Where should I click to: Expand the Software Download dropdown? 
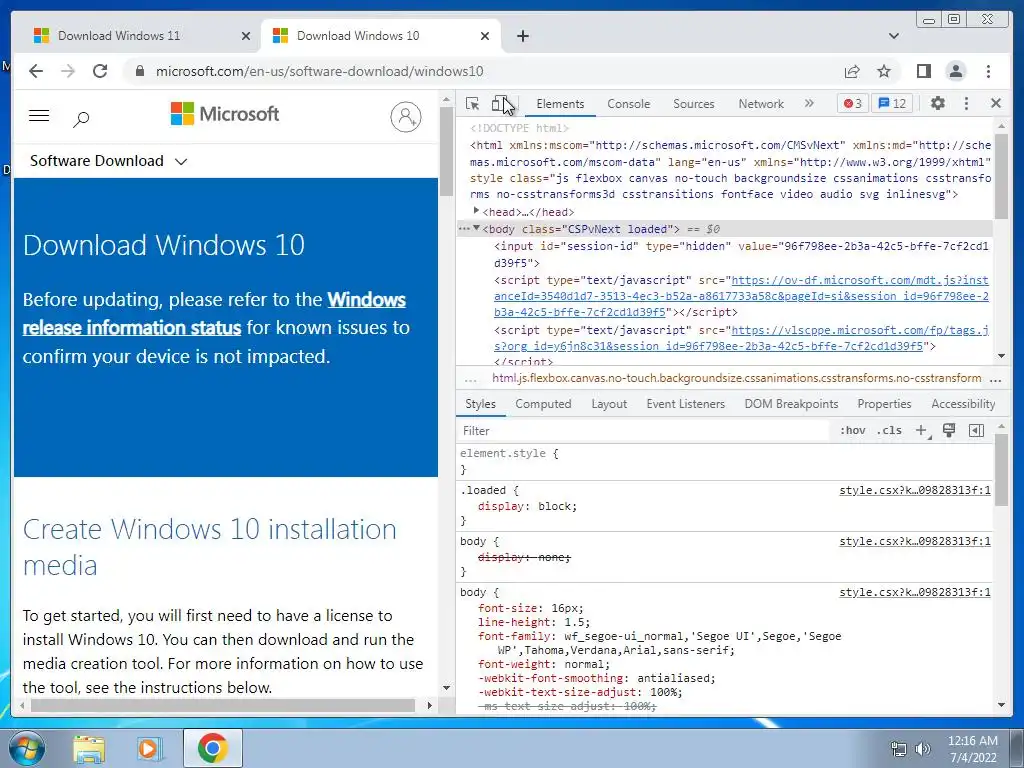click(108, 161)
